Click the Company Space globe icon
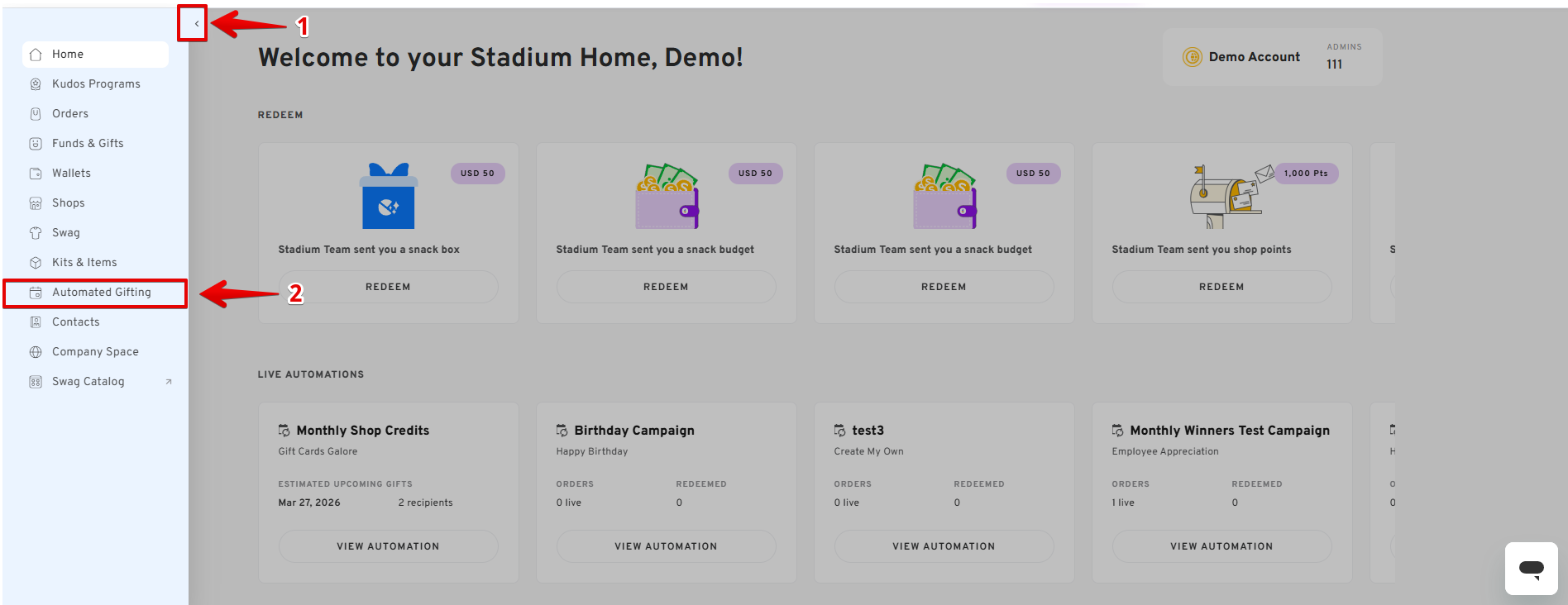 (36, 352)
